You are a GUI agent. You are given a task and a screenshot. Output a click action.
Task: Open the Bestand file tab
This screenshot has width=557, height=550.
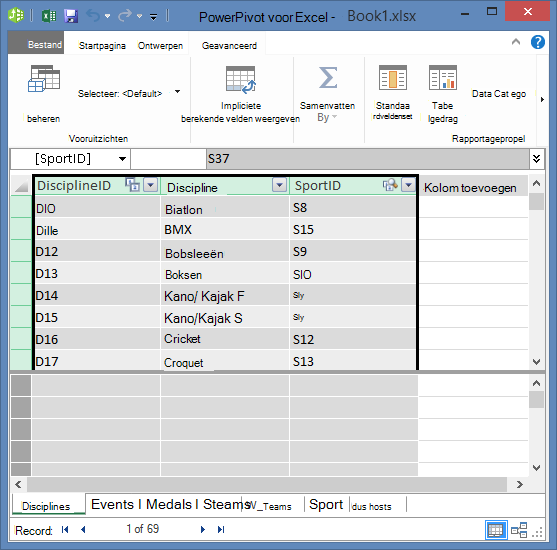36,44
